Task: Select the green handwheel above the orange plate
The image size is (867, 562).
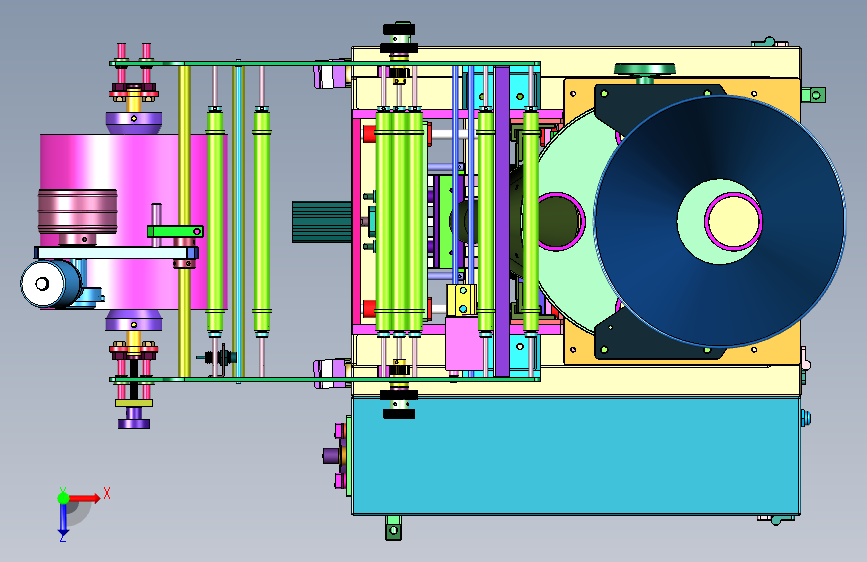Action: (645, 70)
